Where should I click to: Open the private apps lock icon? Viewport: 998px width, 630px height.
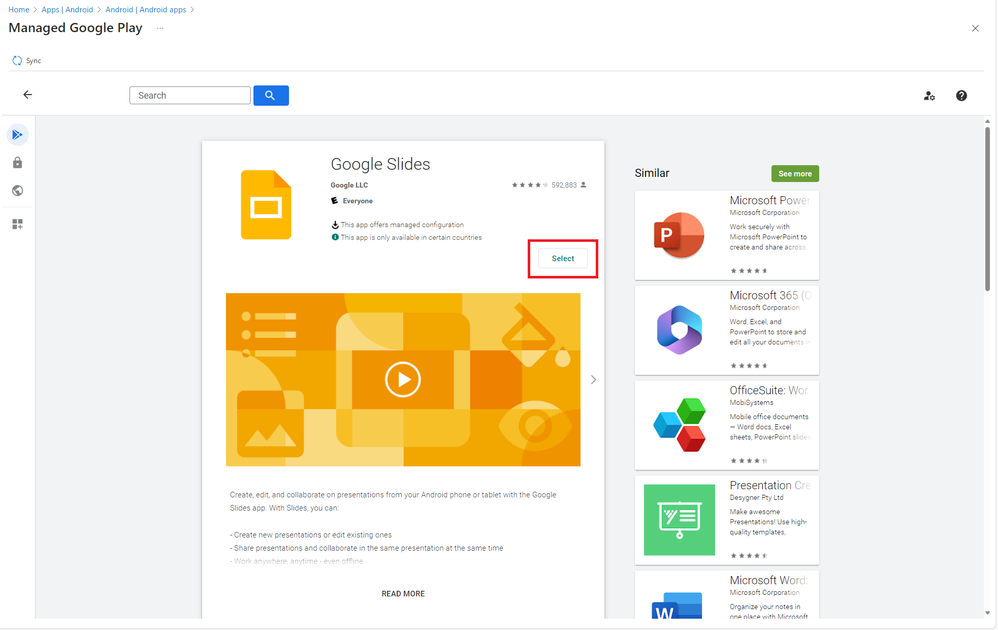click(x=18, y=163)
